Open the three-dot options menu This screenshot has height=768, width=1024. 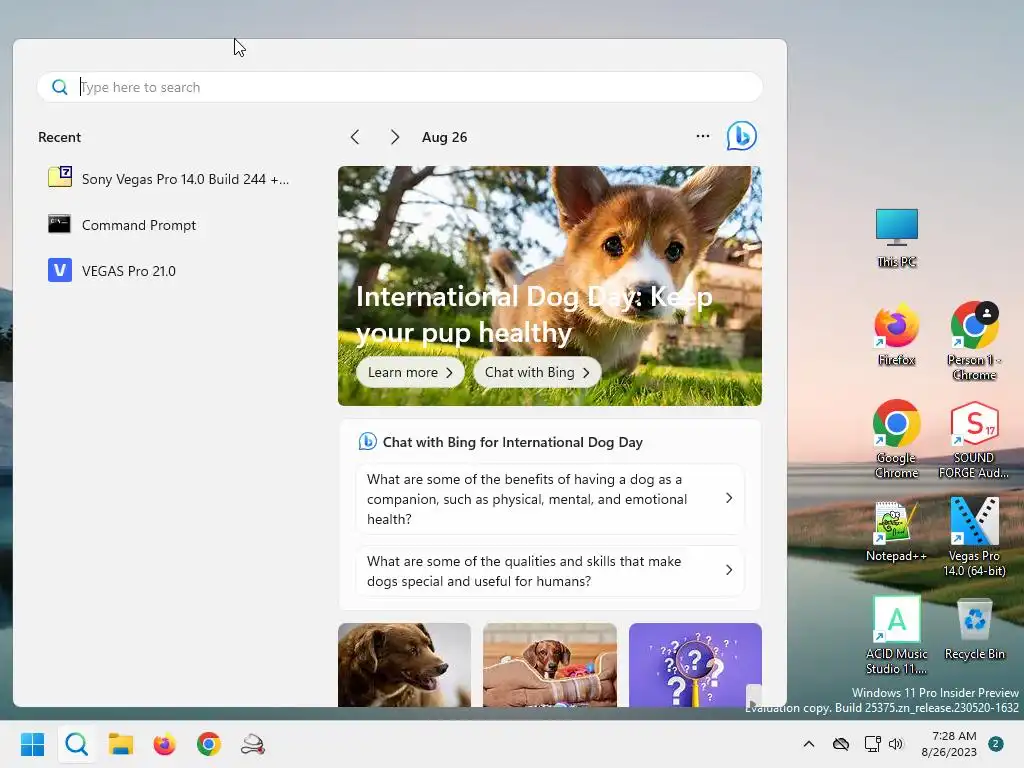pos(703,136)
